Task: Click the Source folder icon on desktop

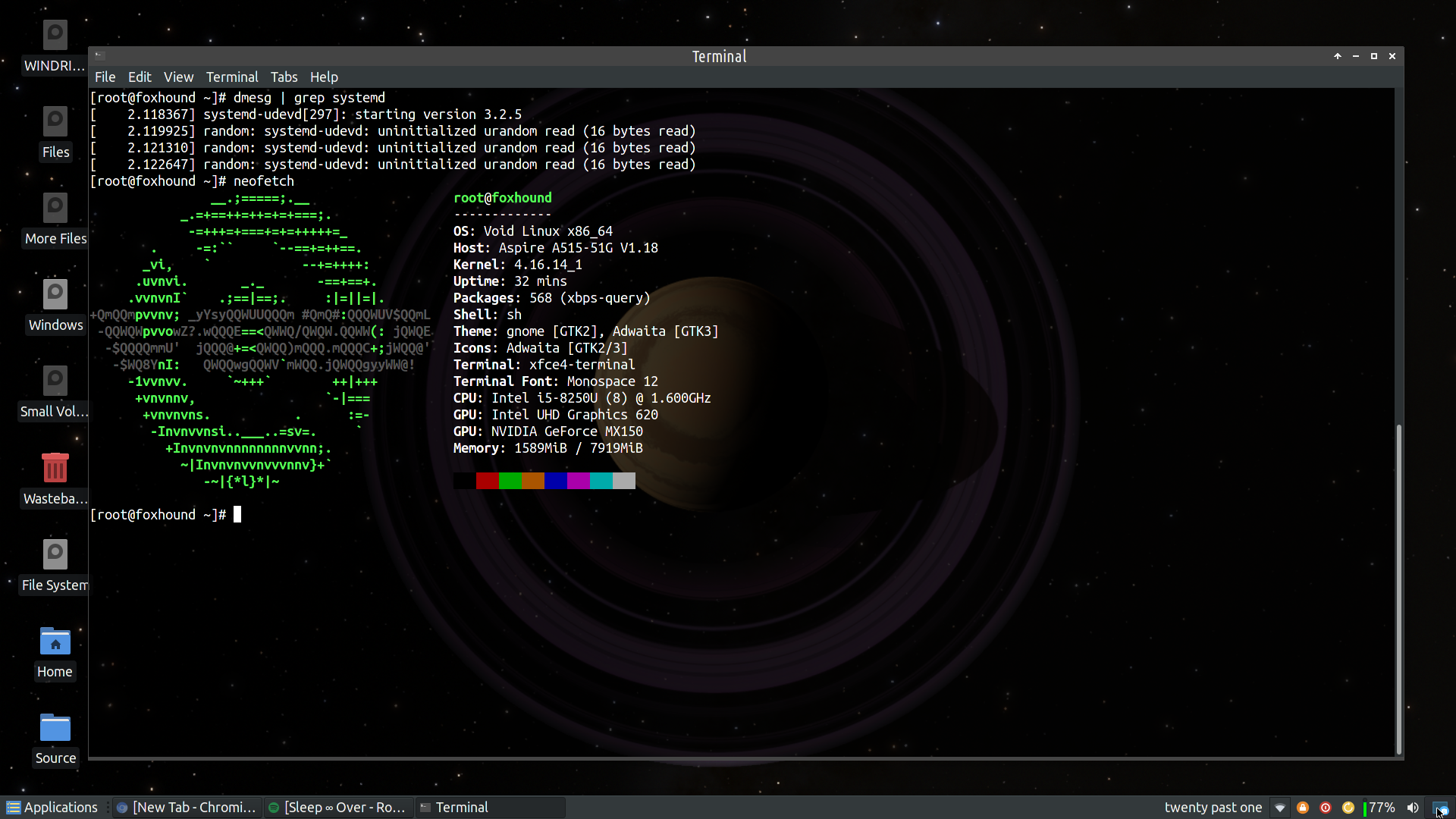Action: [x=54, y=729]
